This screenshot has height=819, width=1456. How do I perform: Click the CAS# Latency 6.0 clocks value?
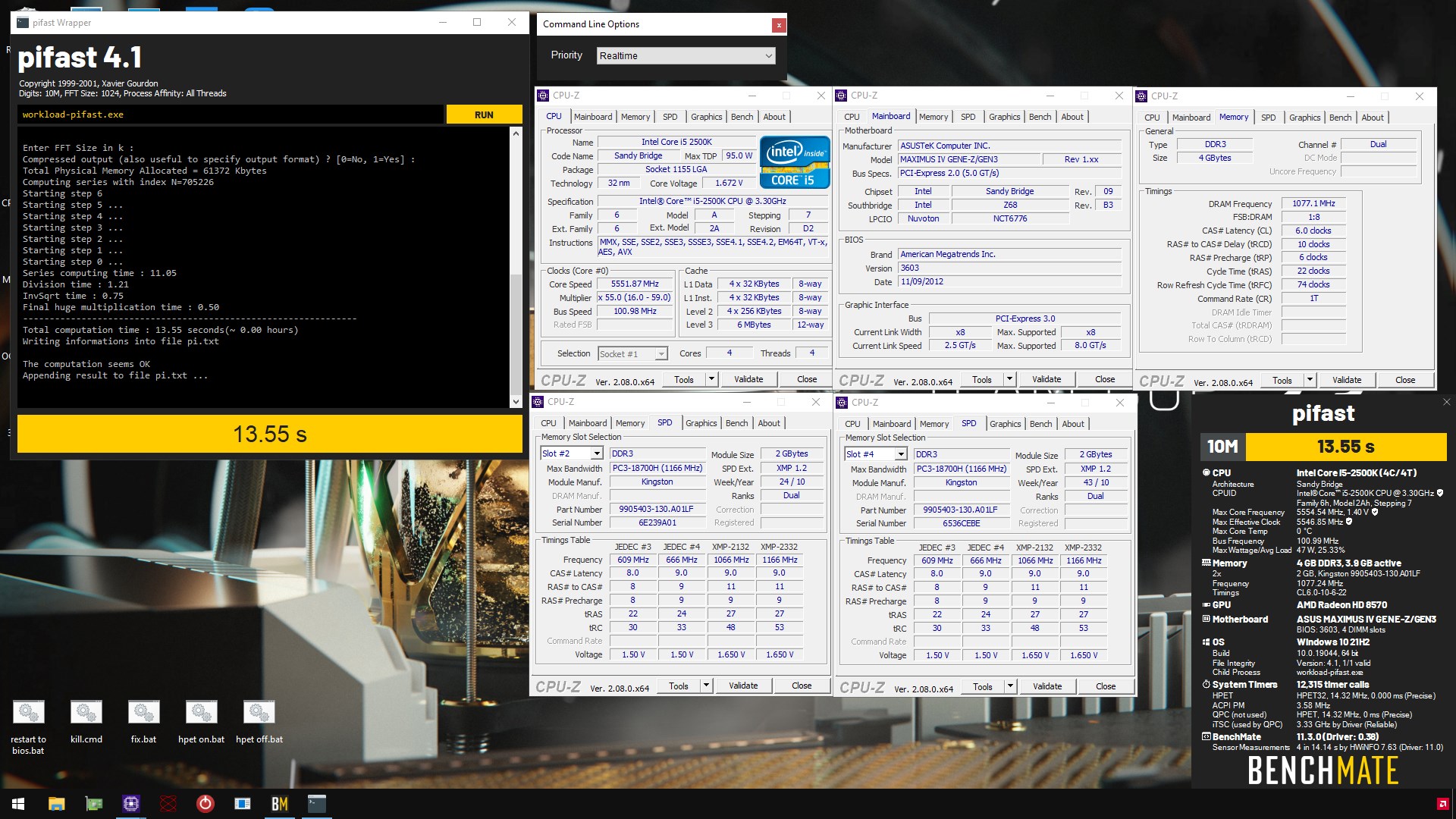(x=1313, y=231)
